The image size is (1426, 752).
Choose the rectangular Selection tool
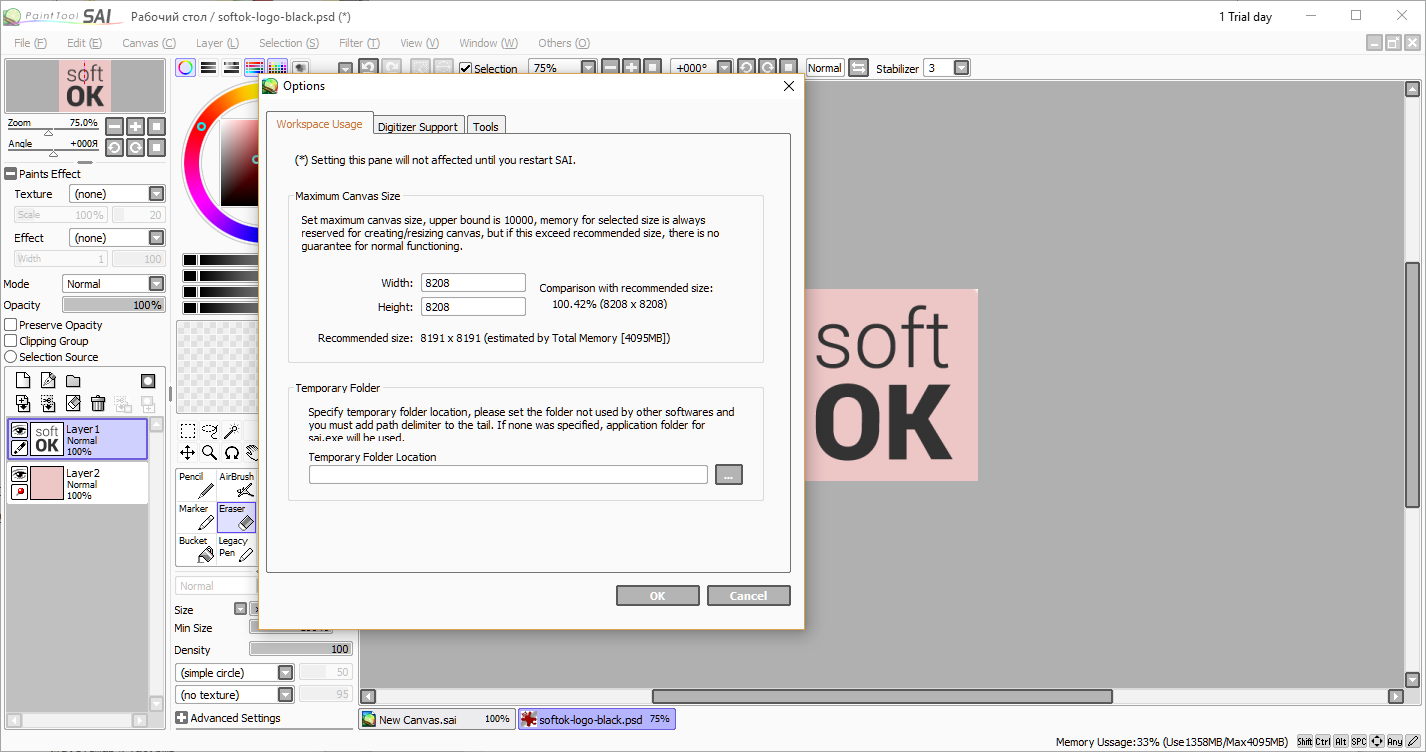(x=188, y=431)
